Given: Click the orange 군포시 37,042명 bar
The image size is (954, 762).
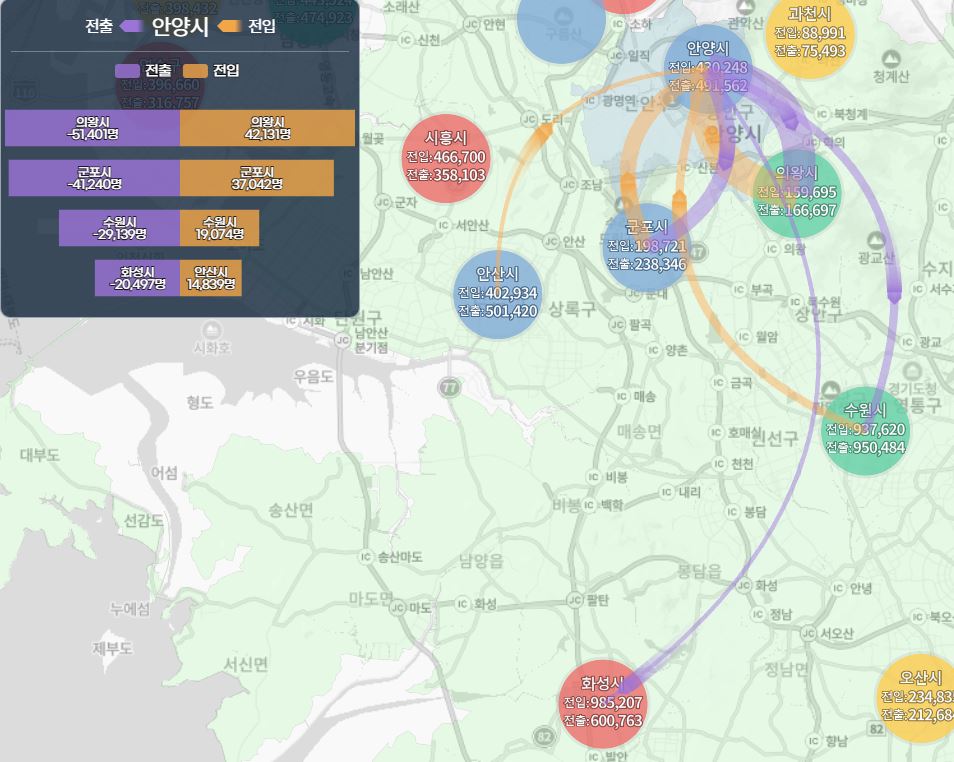Looking at the screenshot, I should tap(257, 178).
